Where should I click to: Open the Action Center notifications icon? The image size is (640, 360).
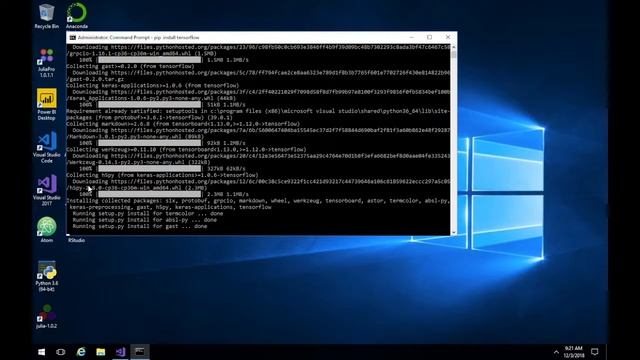pos(595,352)
